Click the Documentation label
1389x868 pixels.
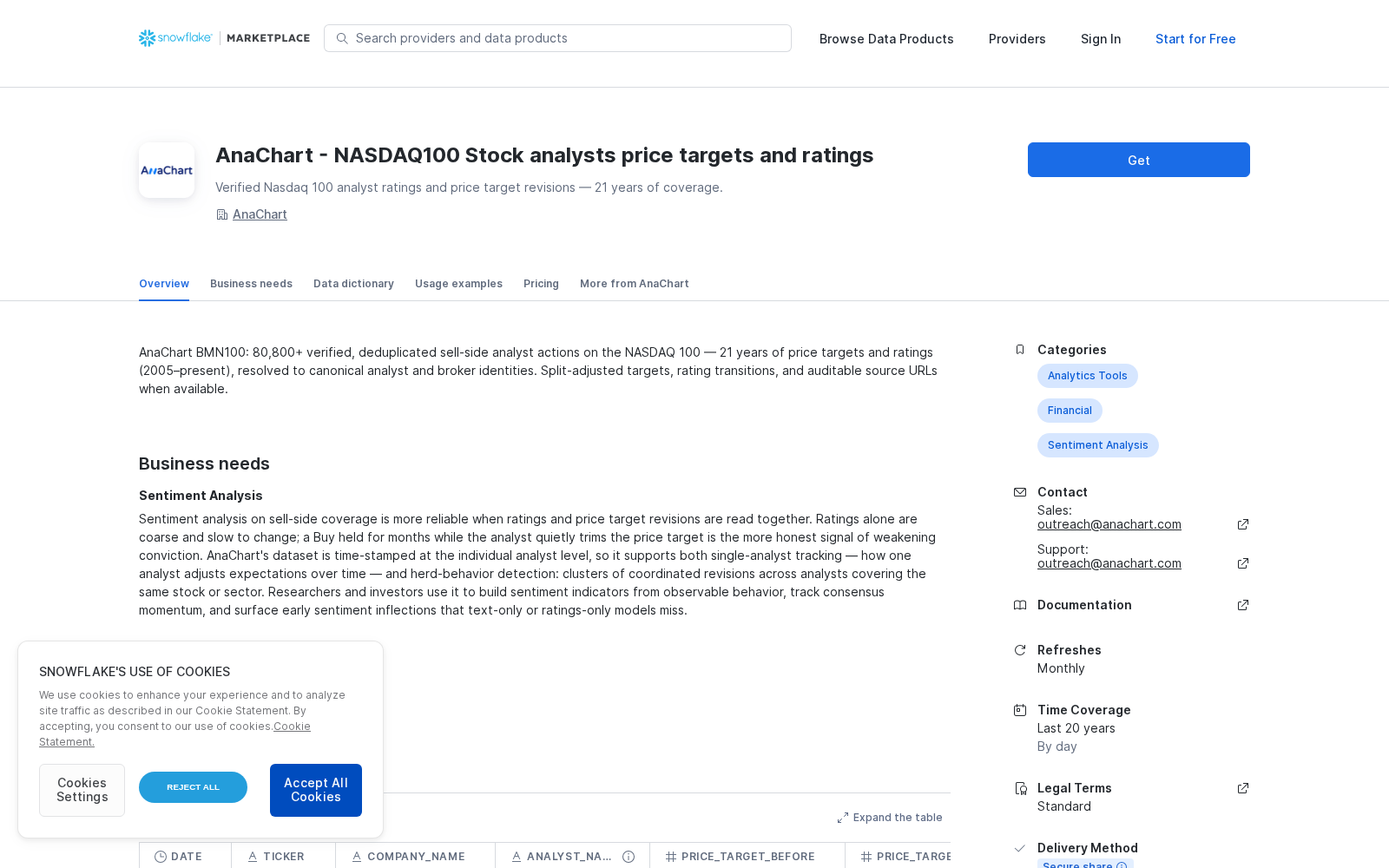1084,605
